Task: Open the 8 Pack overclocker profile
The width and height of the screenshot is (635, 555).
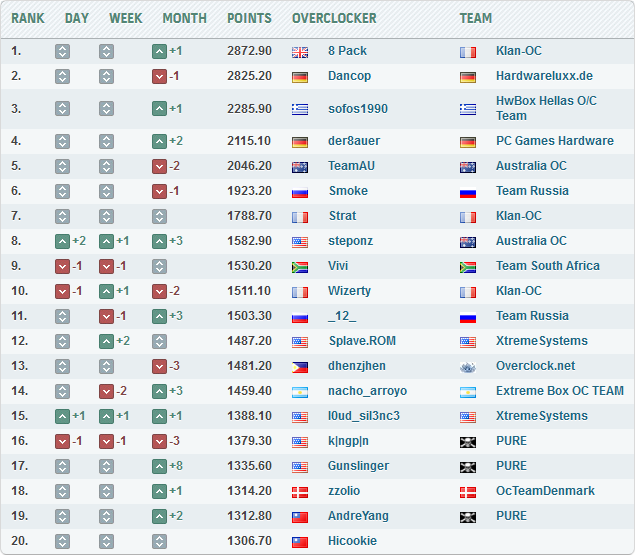Action: click(347, 51)
